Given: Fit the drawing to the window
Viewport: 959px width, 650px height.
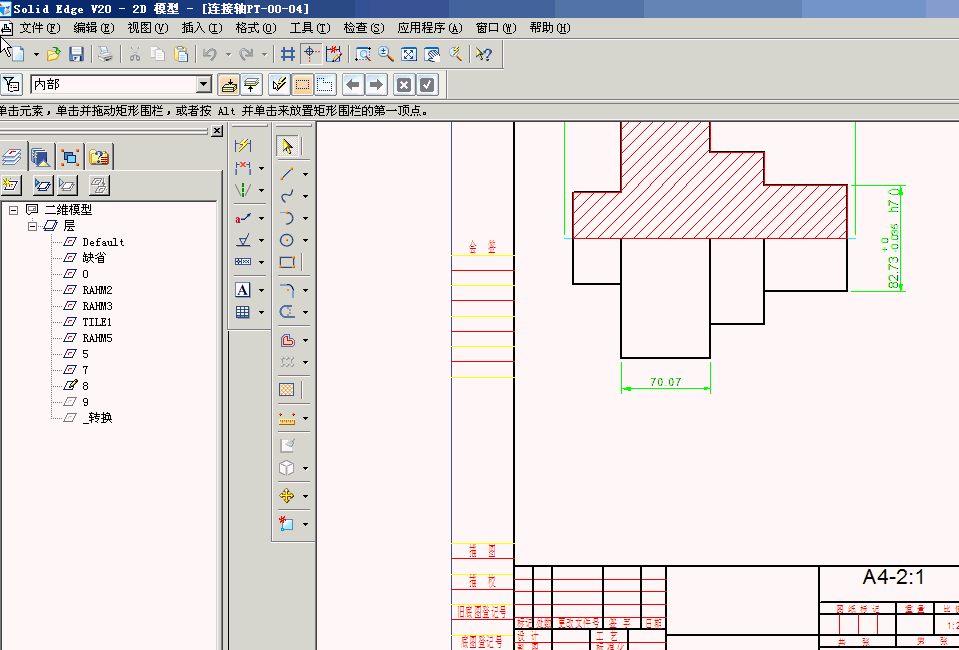Looking at the screenshot, I should (x=409, y=54).
